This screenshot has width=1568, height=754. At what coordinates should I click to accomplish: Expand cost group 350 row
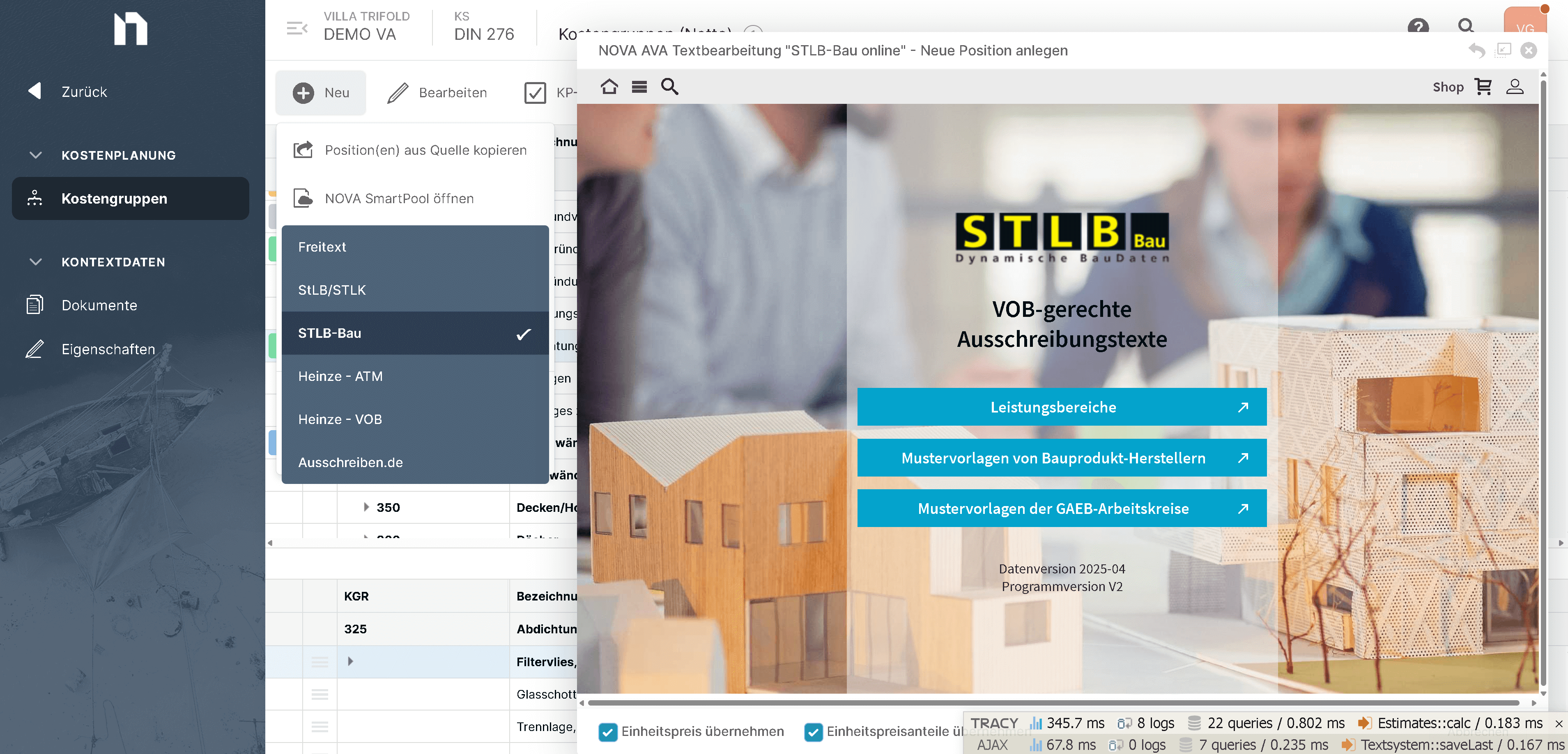366,507
